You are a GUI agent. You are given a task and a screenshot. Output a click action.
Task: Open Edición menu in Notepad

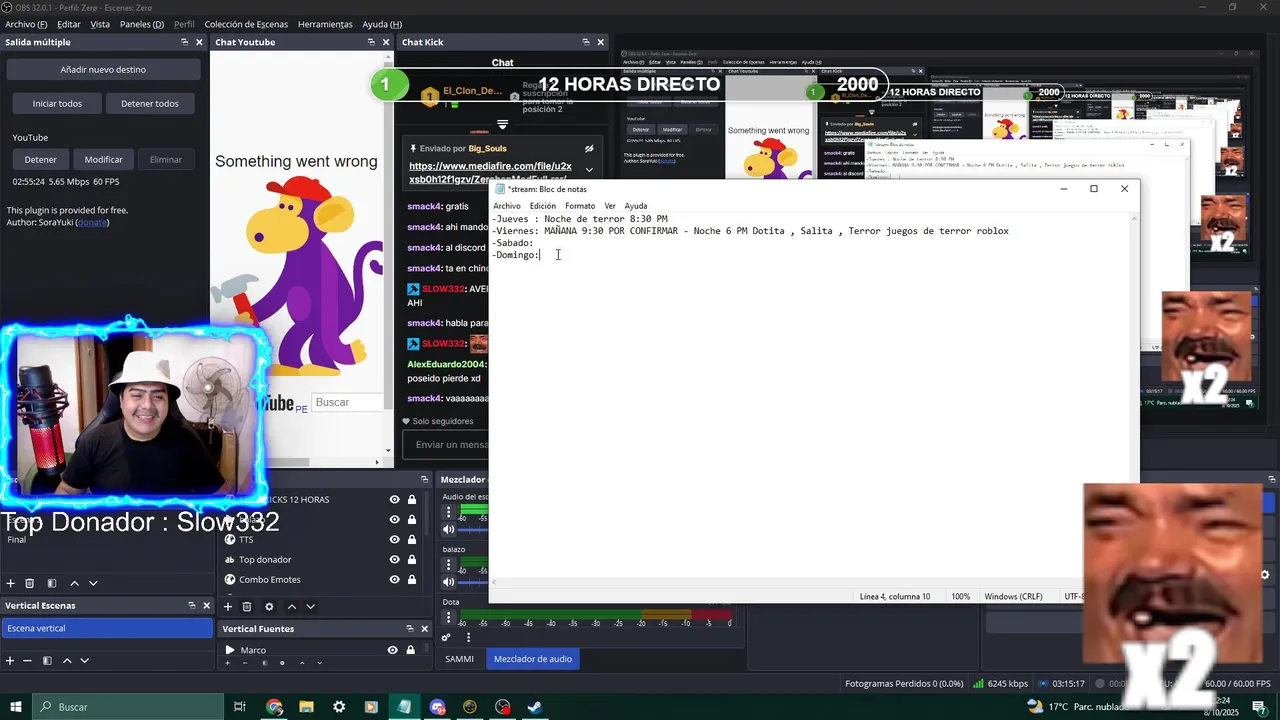[x=543, y=206]
